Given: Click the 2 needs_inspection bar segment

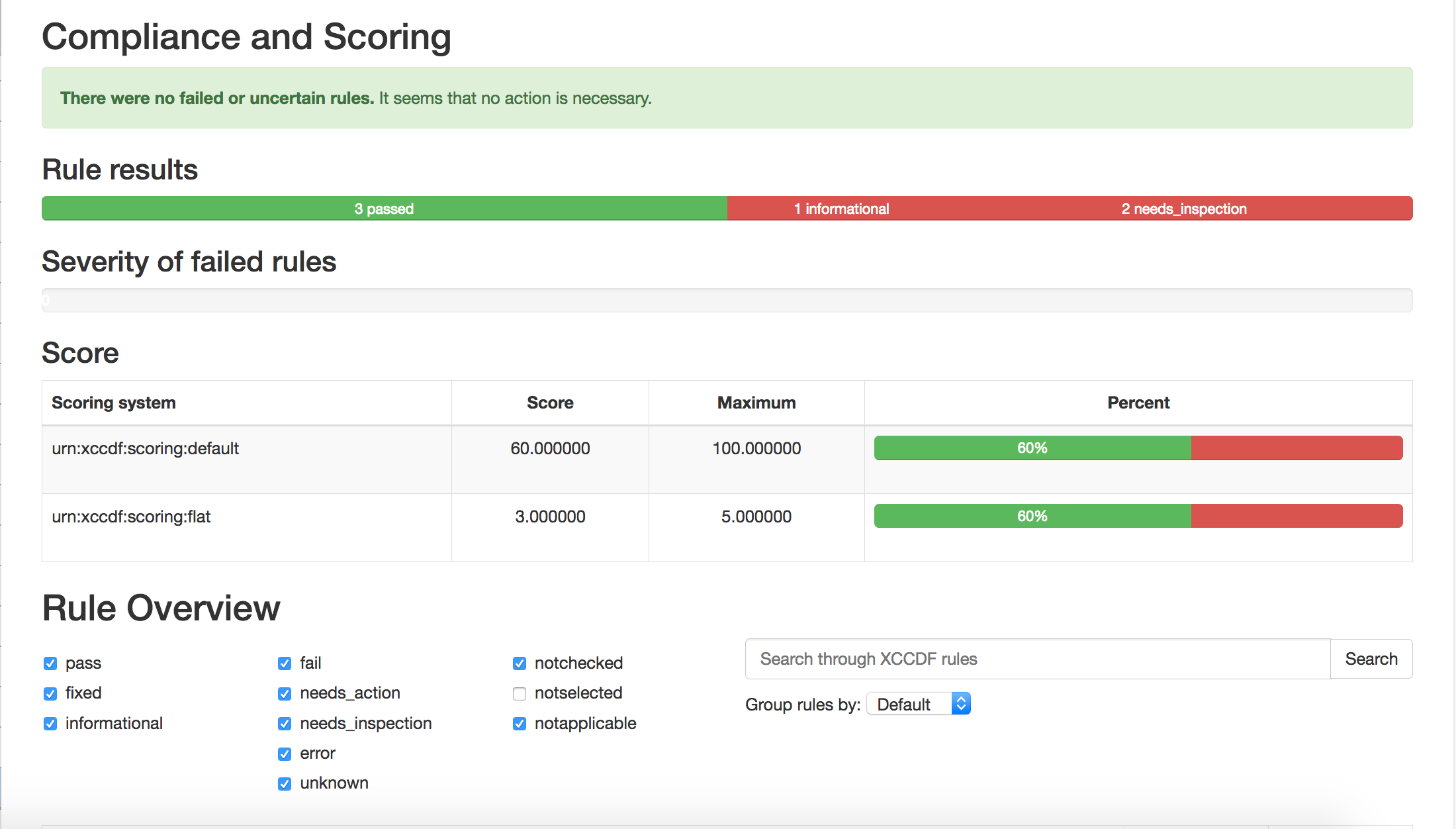Looking at the screenshot, I should 1183,209.
